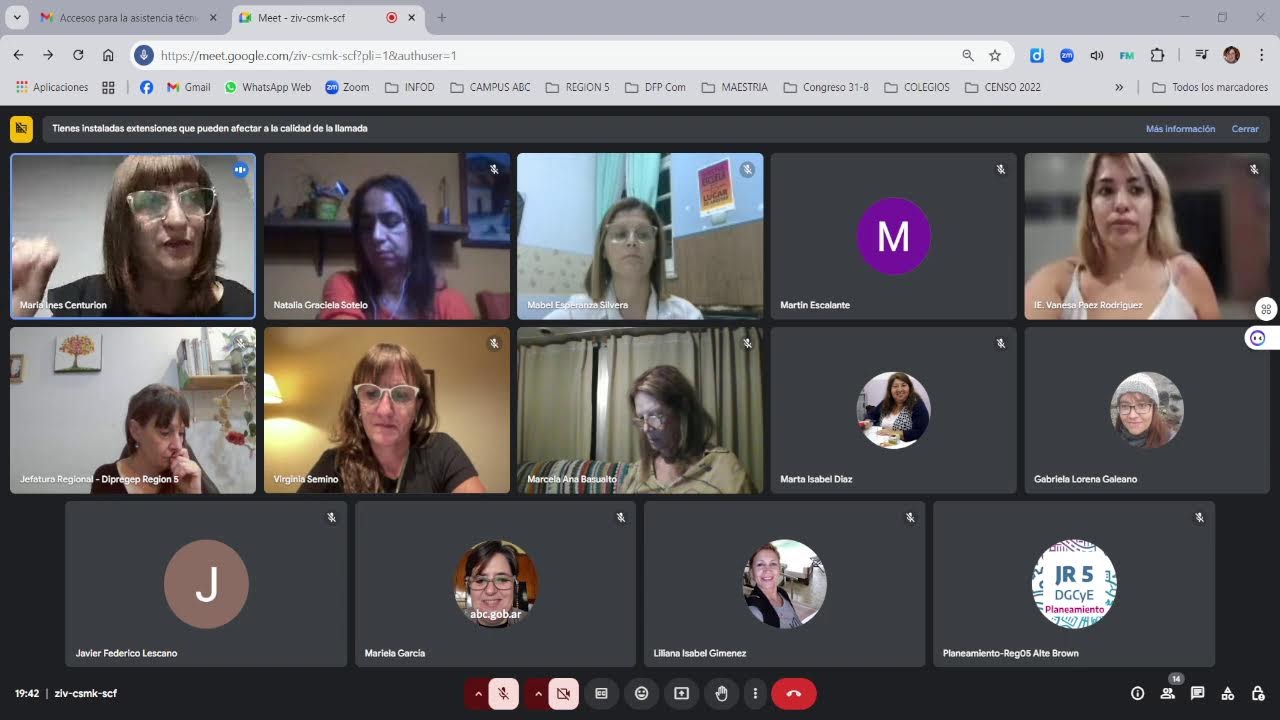Open the MAESTRIA bookmarks folder
This screenshot has width=1280, height=720.
(735, 87)
